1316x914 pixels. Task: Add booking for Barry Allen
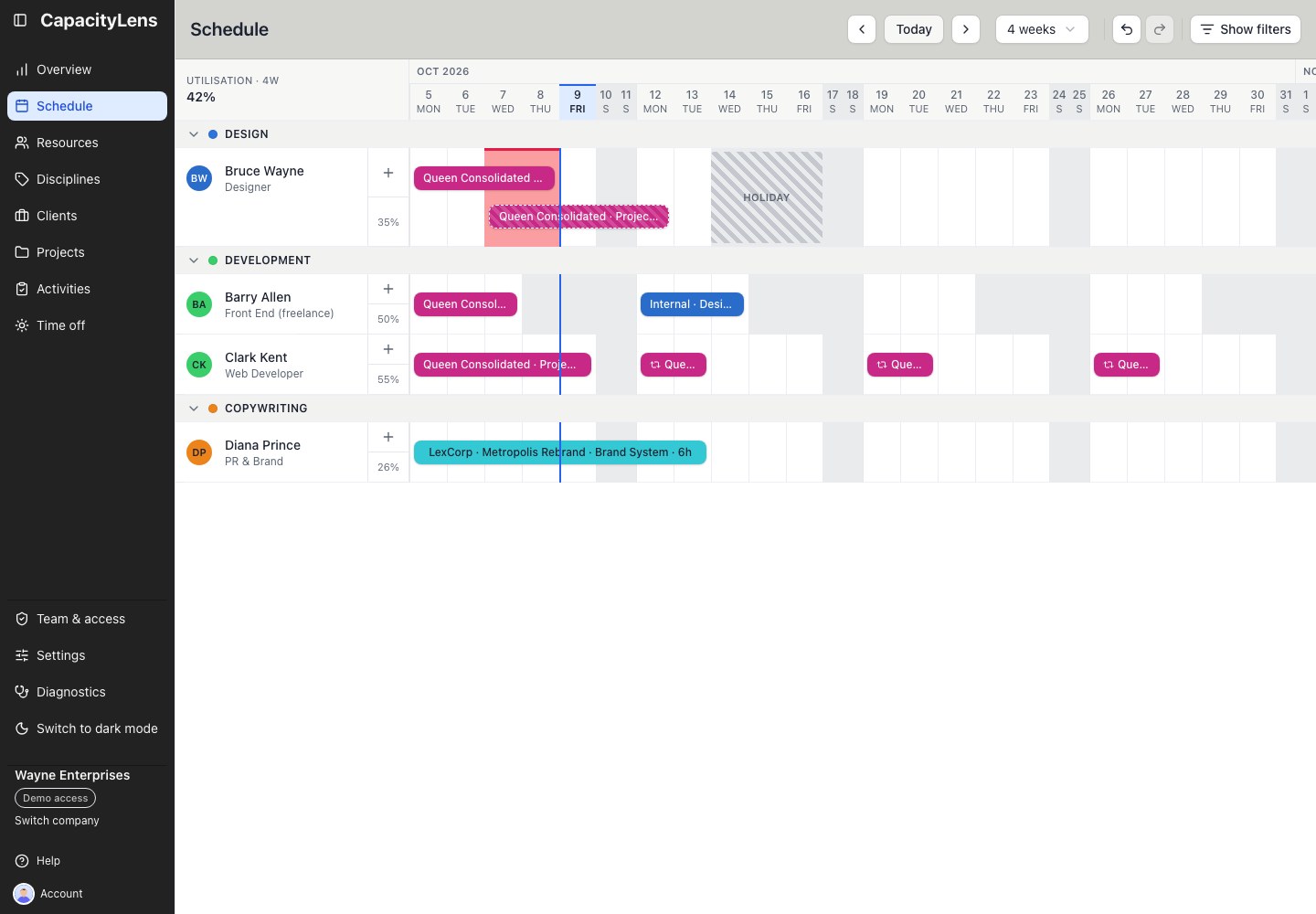tap(388, 289)
